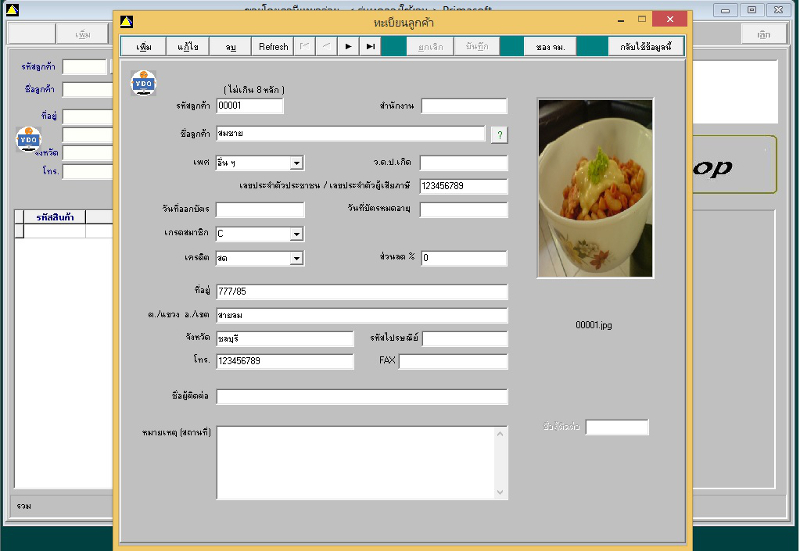Viewport: 800px width, 551px height.
Task: Click the 00001.jpg filename text
Action: (x=593, y=325)
